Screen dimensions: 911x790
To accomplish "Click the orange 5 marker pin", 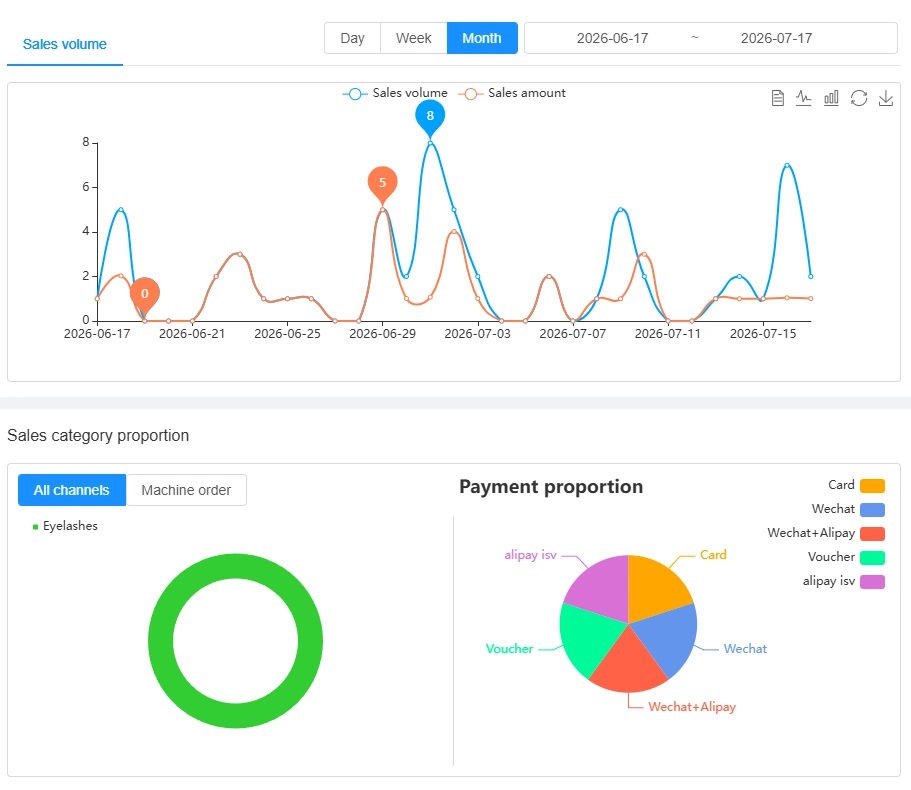I will pyautogui.click(x=382, y=184).
